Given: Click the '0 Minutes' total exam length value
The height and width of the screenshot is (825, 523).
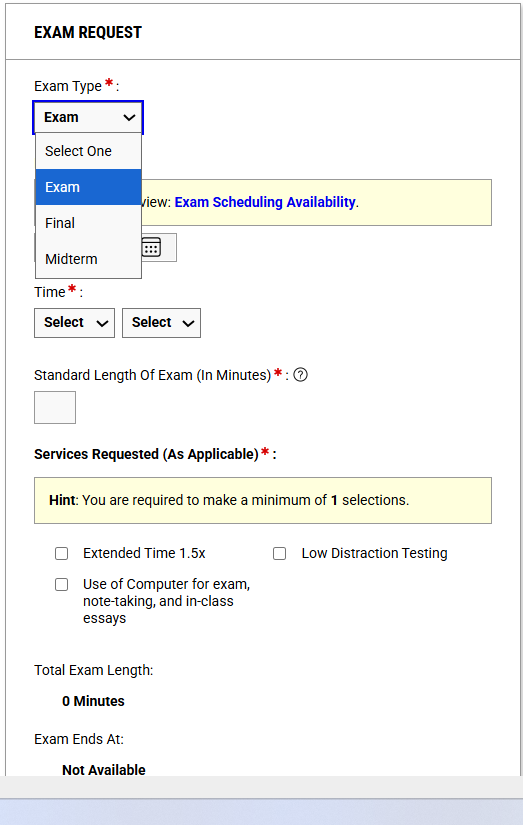Looking at the screenshot, I should [93, 701].
